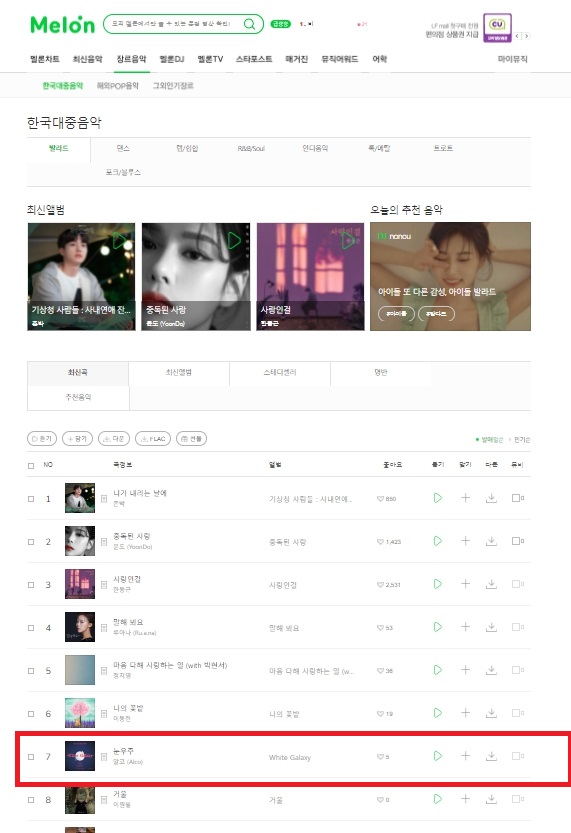
Task: Add song number 2 to playlist
Action: tap(465, 541)
